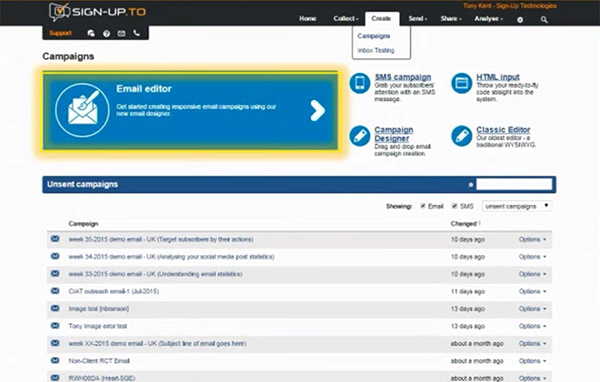Open the CIAT outreach email-1 campaign
Viewport: 600px width, 382px height.
(x=114, y=291)
